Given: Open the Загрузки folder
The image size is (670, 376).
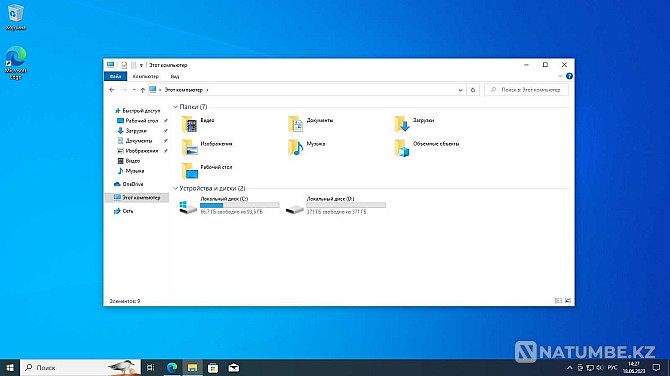Looking at the screenshot, I should point(414,124).
